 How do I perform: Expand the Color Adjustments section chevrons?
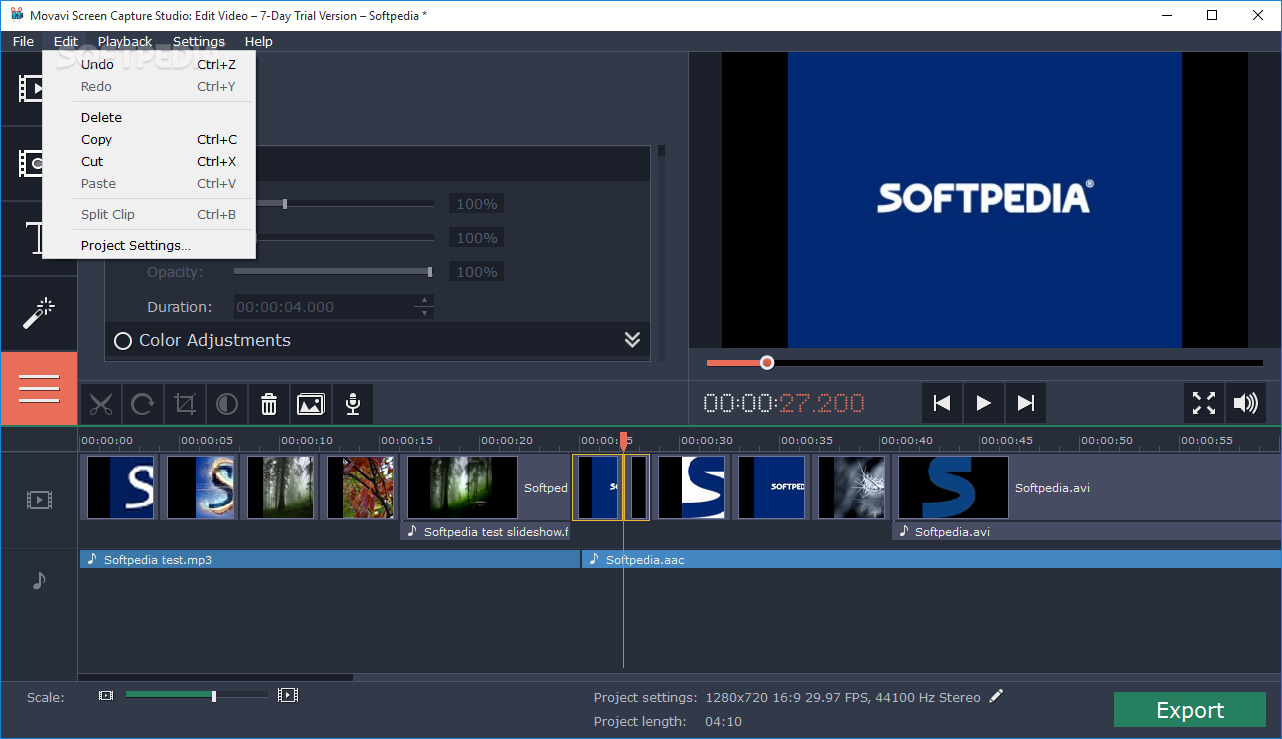[x=632, y=340]
